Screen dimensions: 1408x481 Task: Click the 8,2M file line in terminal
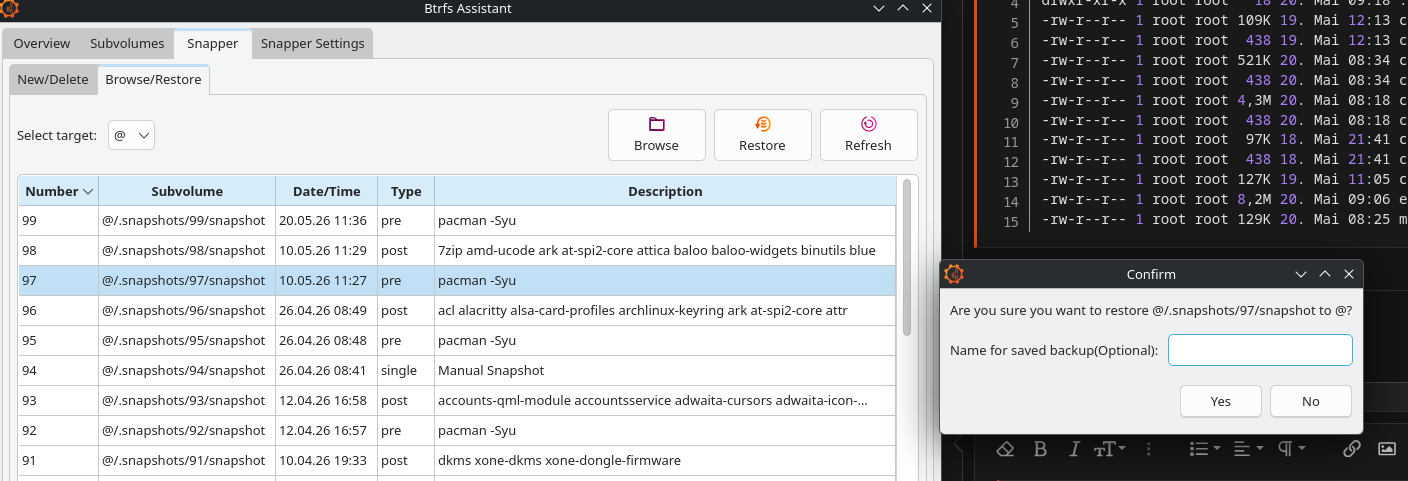(x=1224, y=199)
